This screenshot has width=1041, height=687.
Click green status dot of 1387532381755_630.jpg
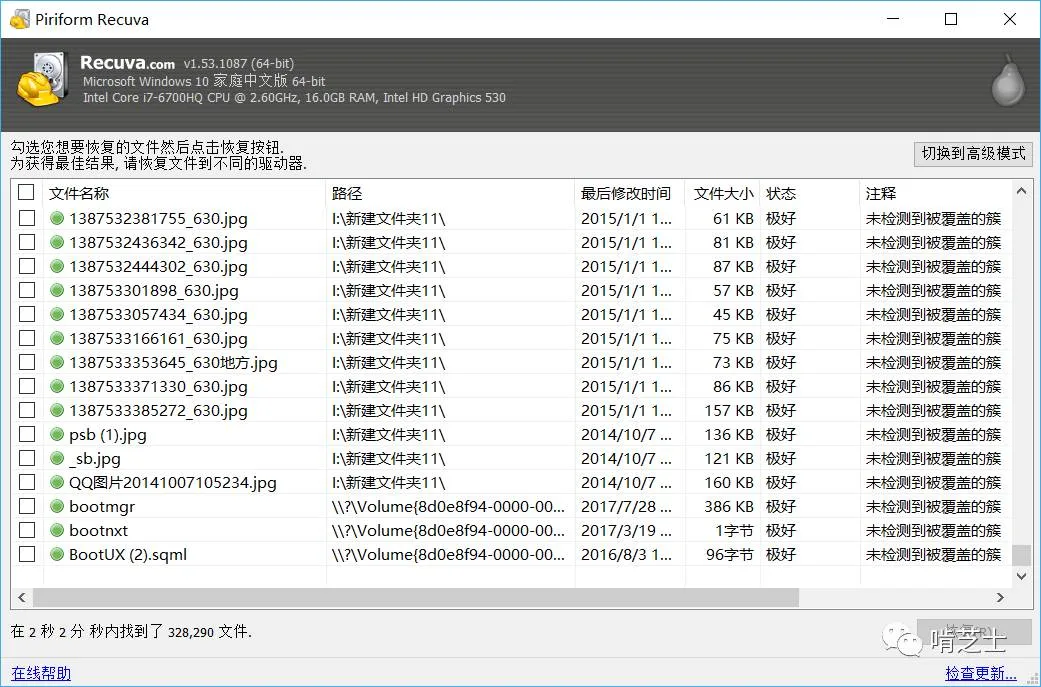coord(57,218)
